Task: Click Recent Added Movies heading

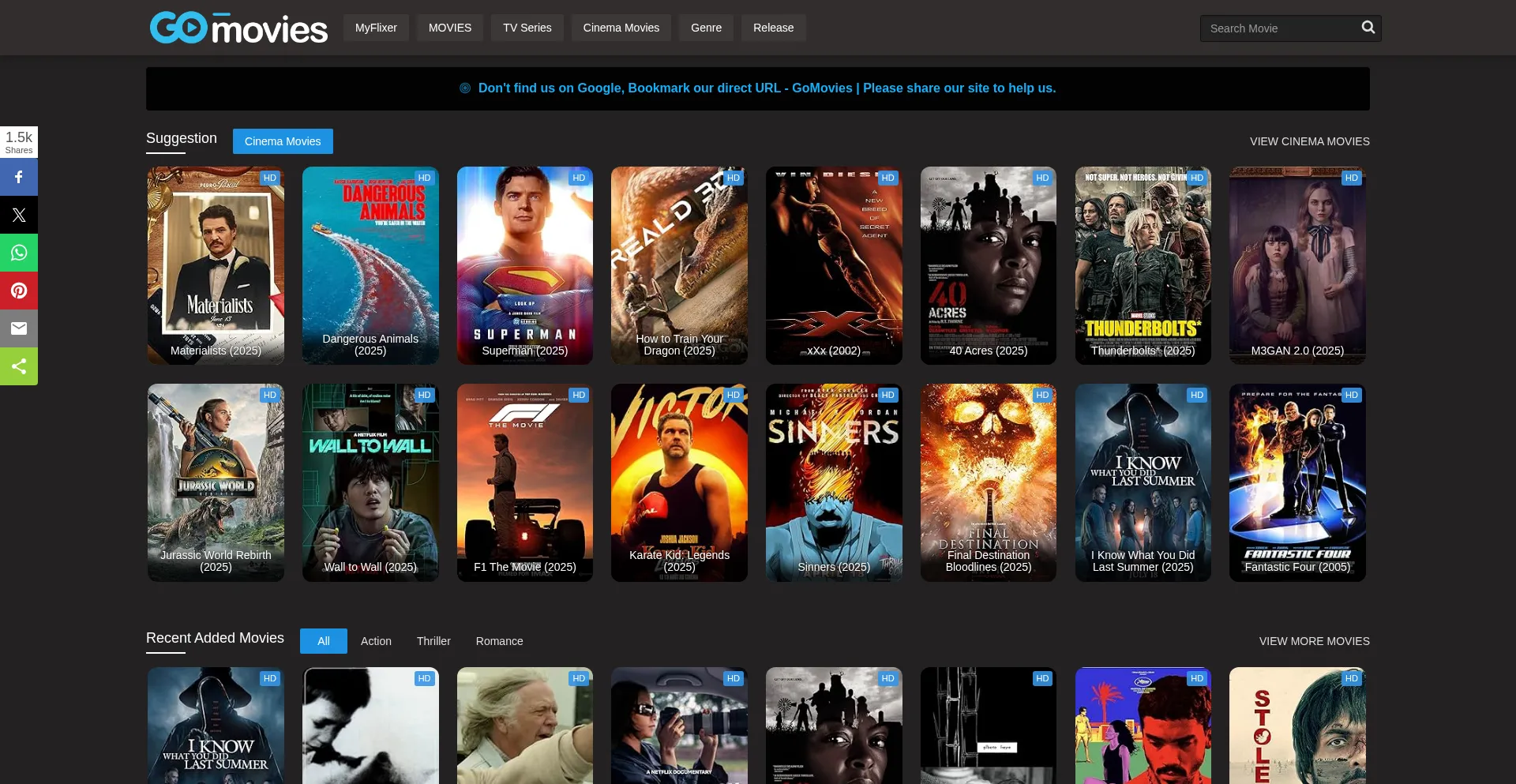Action: (215, 638)
